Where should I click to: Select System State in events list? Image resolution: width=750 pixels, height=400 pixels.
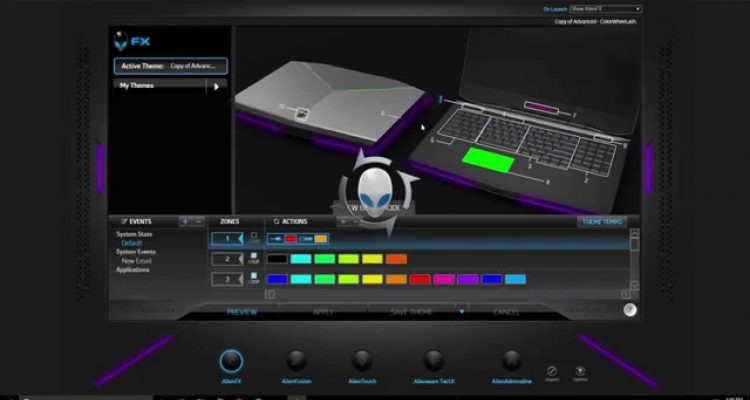click(134, 234)
